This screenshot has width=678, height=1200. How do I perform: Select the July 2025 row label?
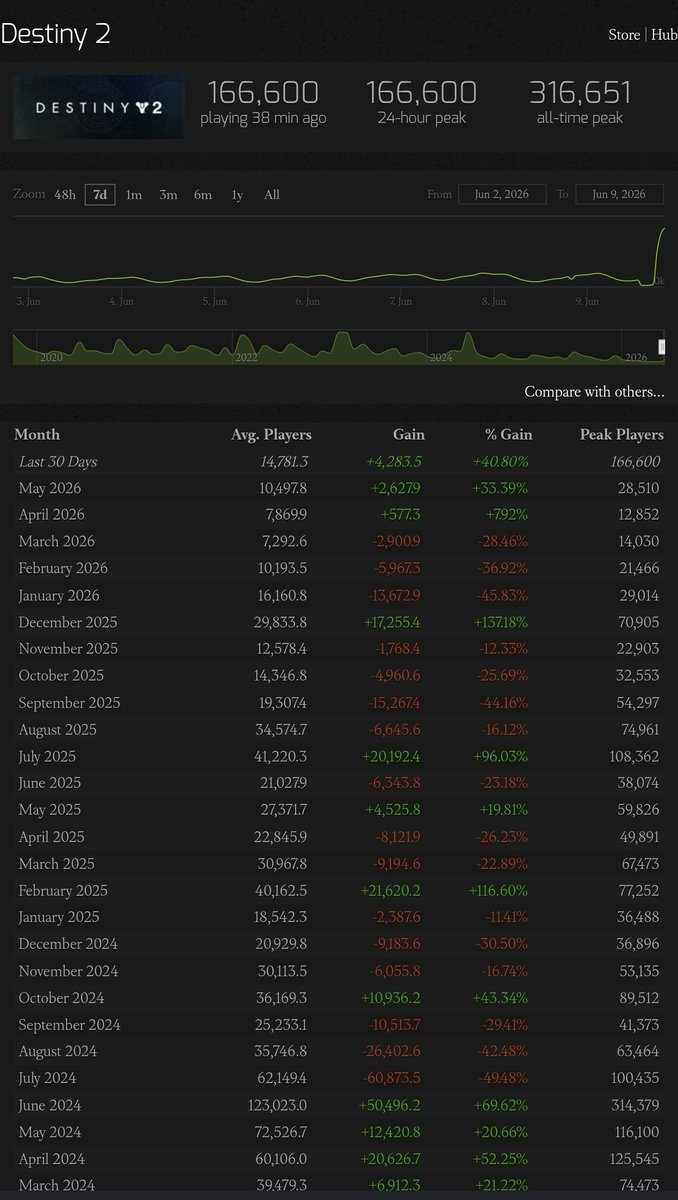tap(47, 756)
